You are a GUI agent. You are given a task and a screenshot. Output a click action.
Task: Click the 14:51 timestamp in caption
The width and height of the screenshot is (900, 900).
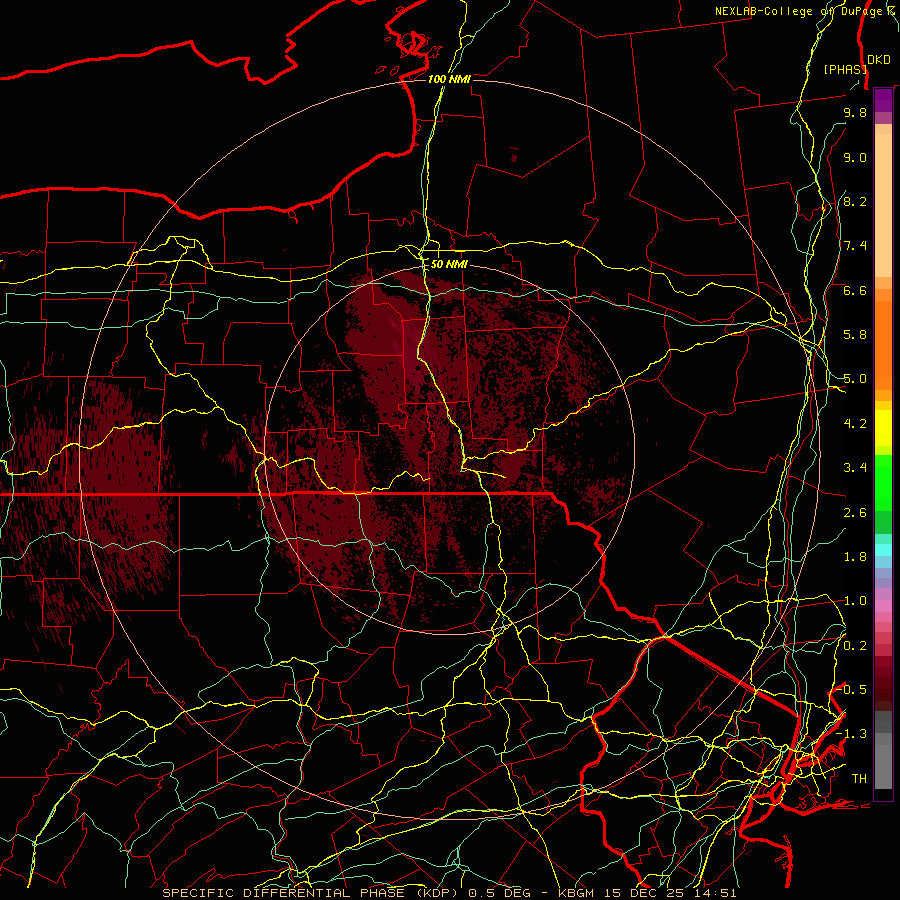pos(715,893)
